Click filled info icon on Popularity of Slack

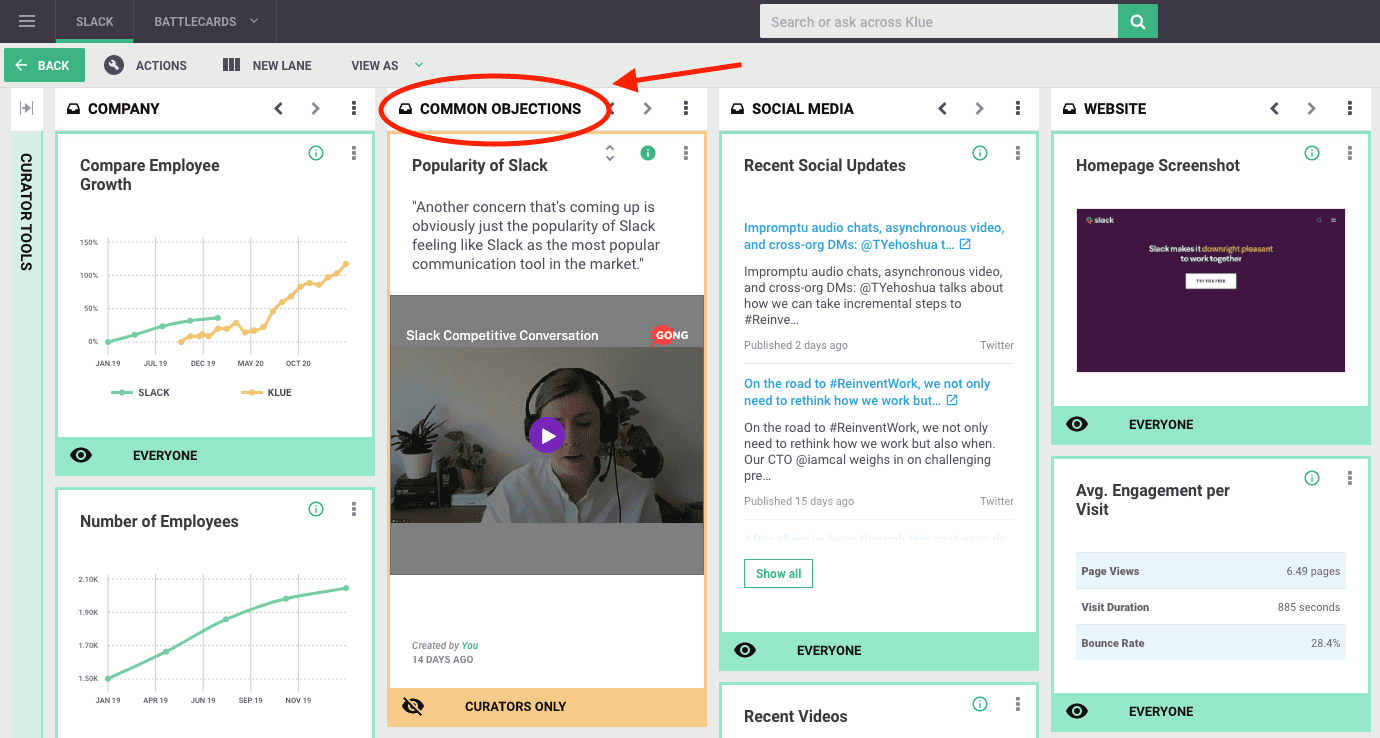tap(648, 153)
